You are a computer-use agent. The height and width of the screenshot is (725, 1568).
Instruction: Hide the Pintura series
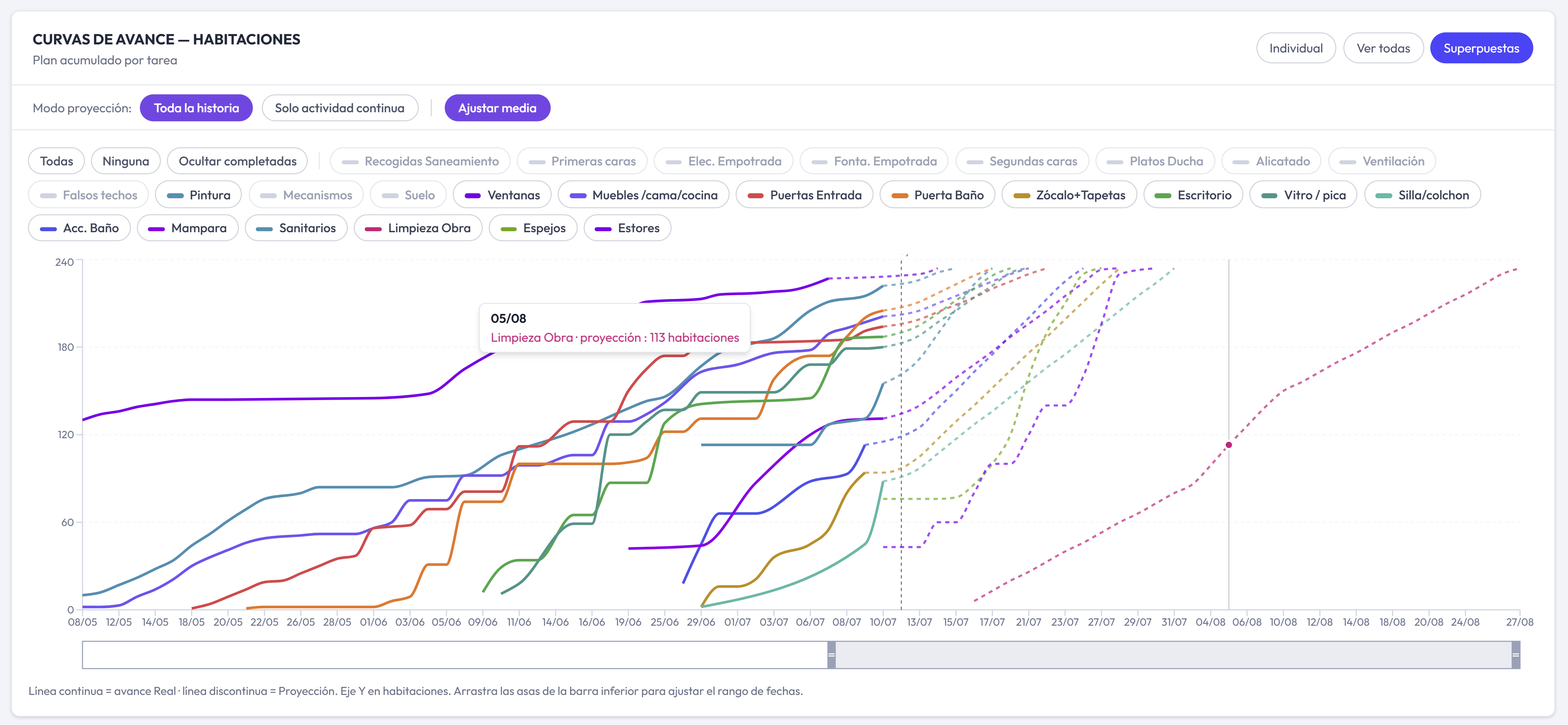[x=198, y=195]
